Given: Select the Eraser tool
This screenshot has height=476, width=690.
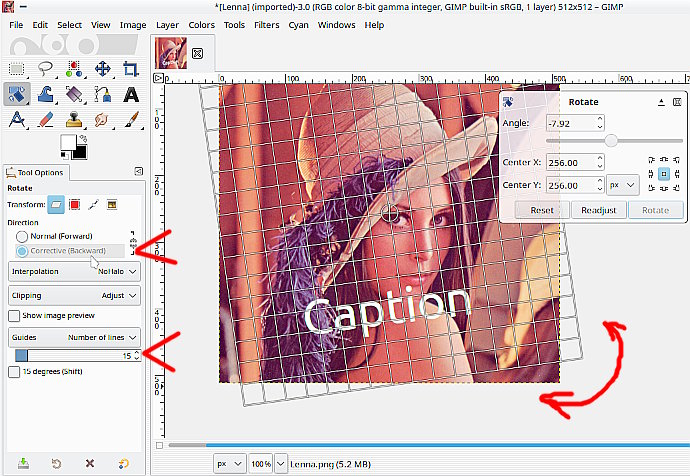Looking at the screenshot, I should click(x=45, y=120).
